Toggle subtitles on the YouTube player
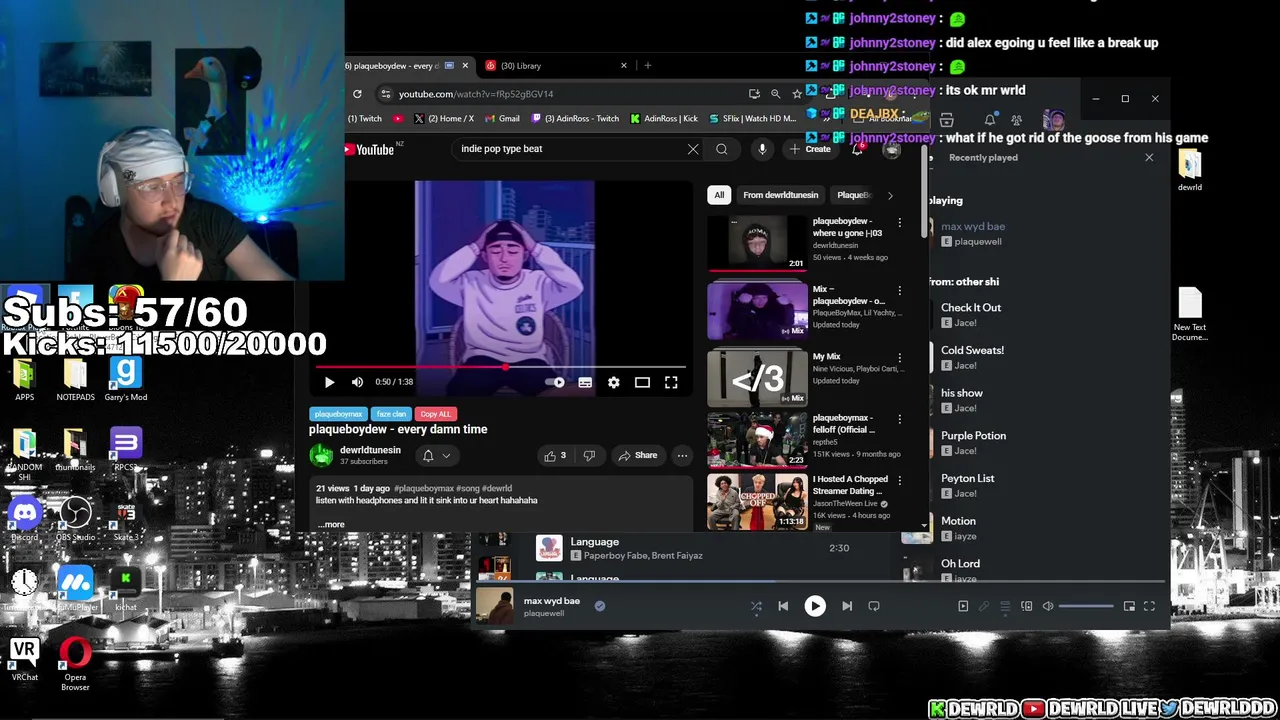 tap(585, 382)
